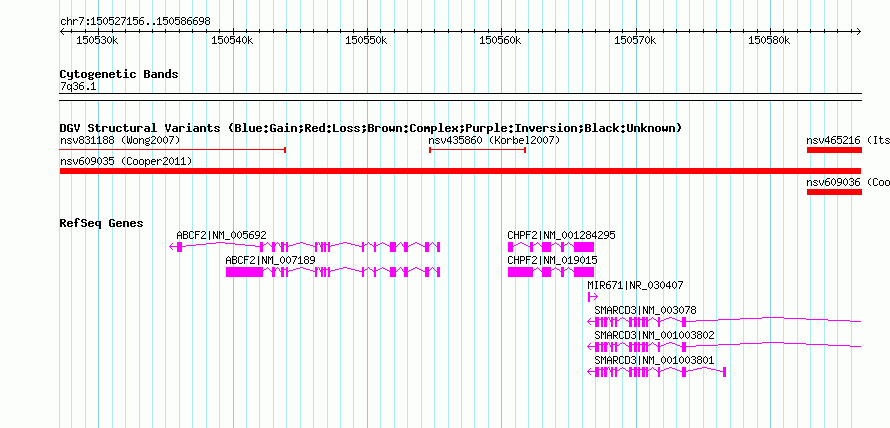Open CHPF2|NM_001284295 gene label
Screen dimensions: 890x428
[x=561, y=235]
